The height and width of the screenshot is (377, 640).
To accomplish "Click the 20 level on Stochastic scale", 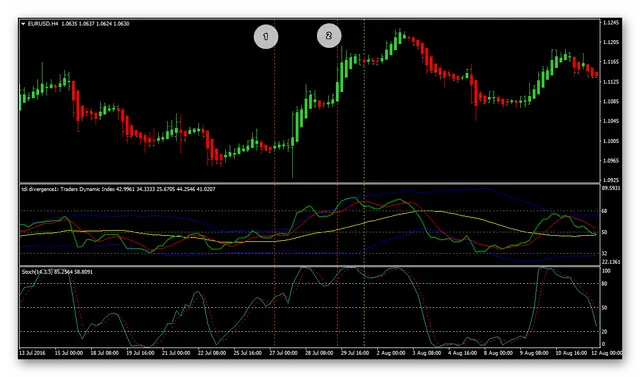I will [605, 332].
